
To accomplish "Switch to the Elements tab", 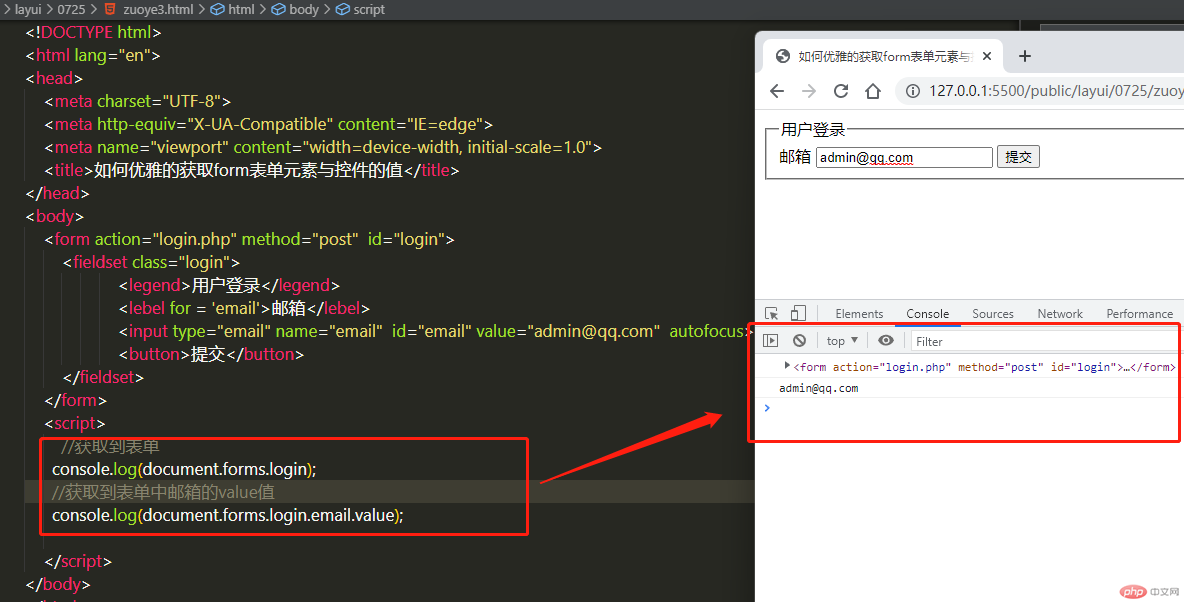I will point(859,313).
